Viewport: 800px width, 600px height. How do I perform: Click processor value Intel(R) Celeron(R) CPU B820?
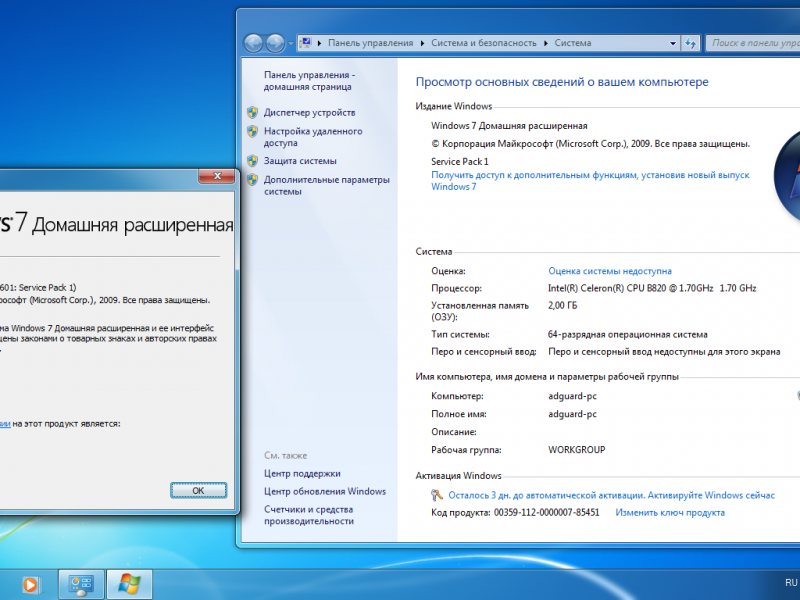coord(652,288)
